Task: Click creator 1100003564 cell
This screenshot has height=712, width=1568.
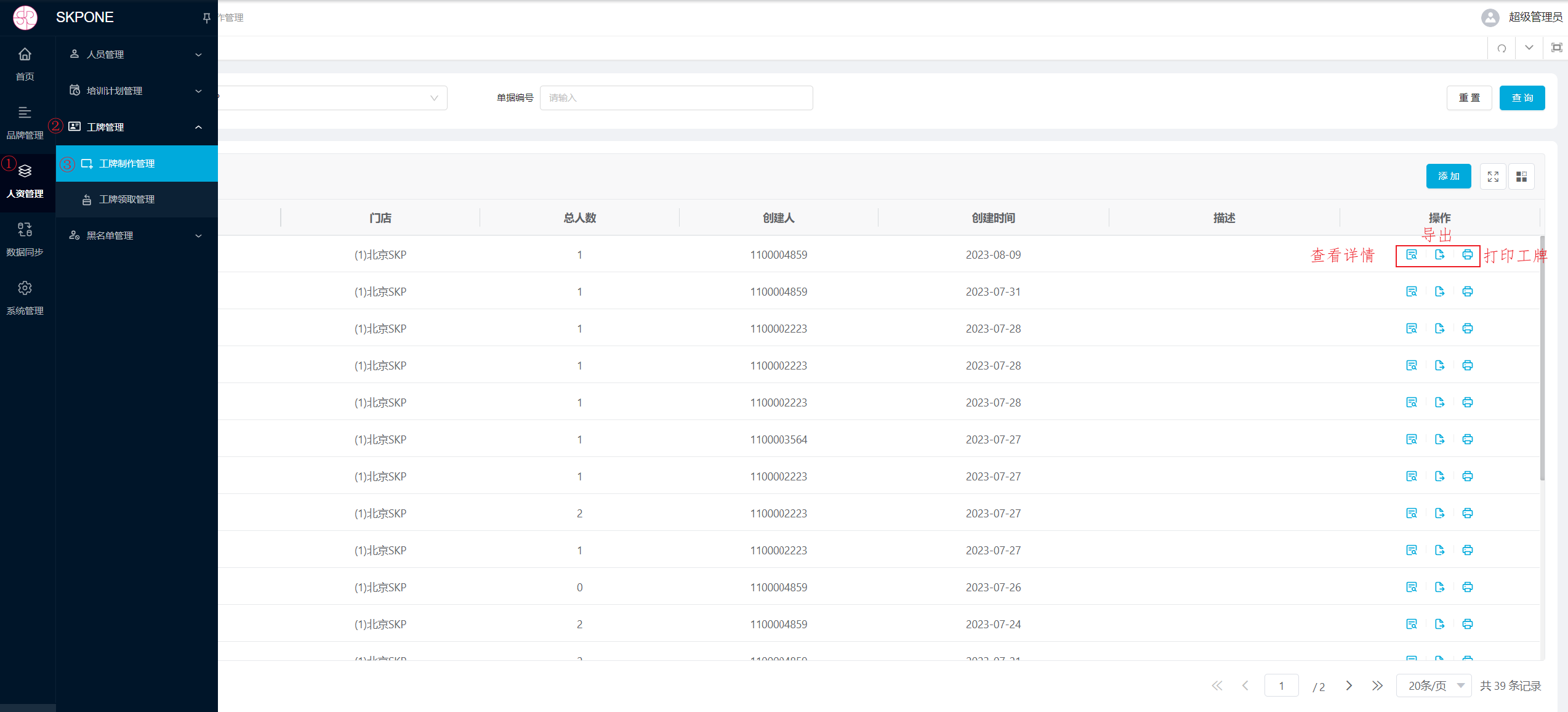Action: pos(778,439)
